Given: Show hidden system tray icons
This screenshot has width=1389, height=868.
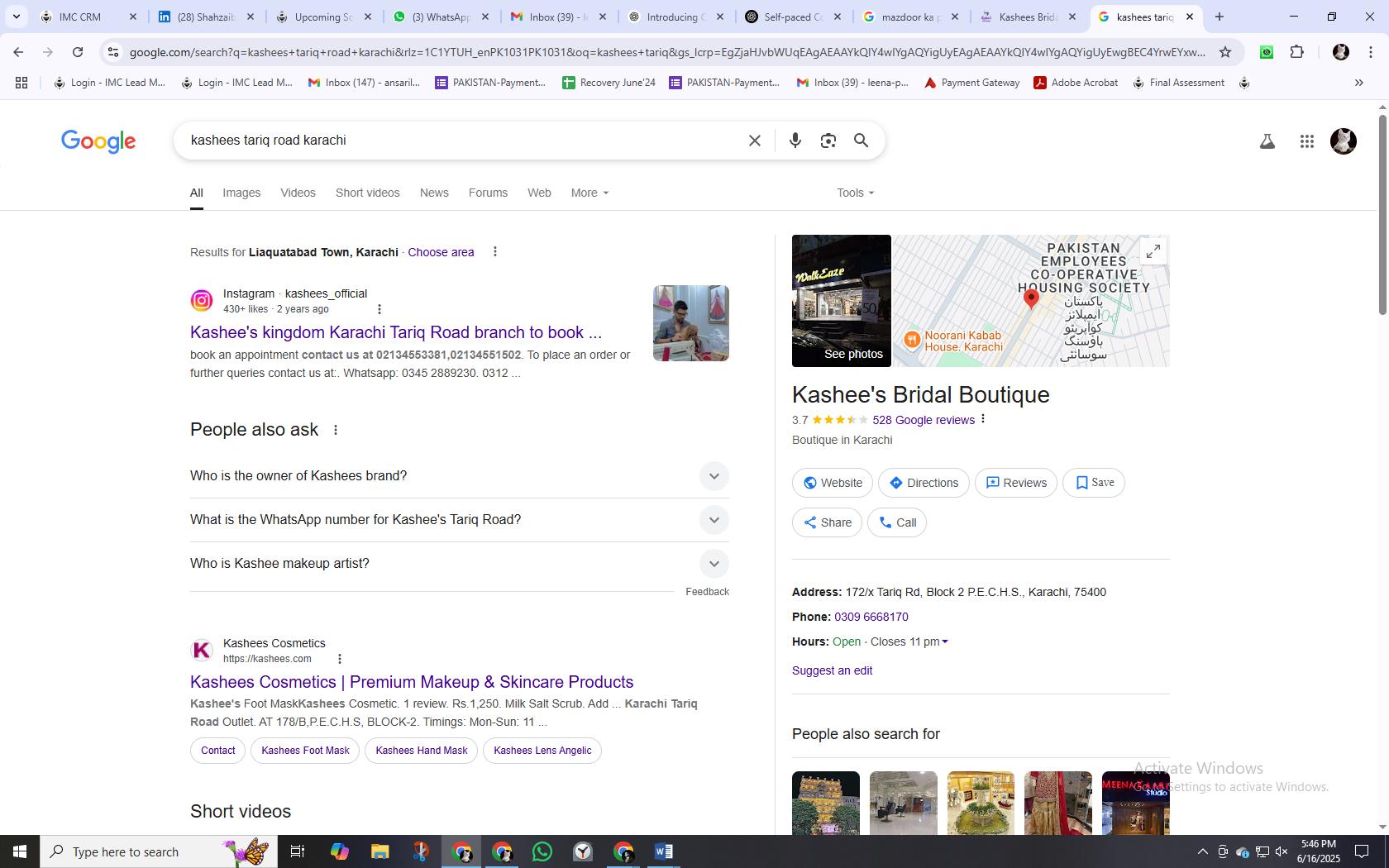Looking at the screenshot, I should pyautogui.click(x=1203, y=851).
